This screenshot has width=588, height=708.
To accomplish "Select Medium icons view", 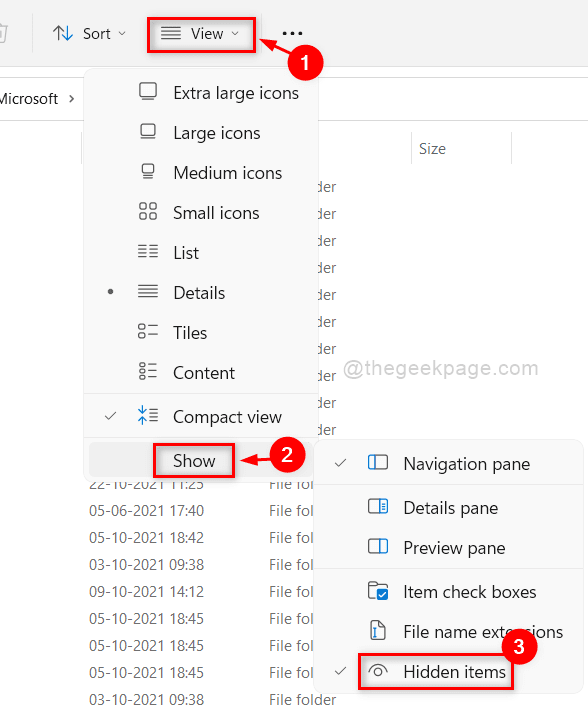I will pos(201,172).
